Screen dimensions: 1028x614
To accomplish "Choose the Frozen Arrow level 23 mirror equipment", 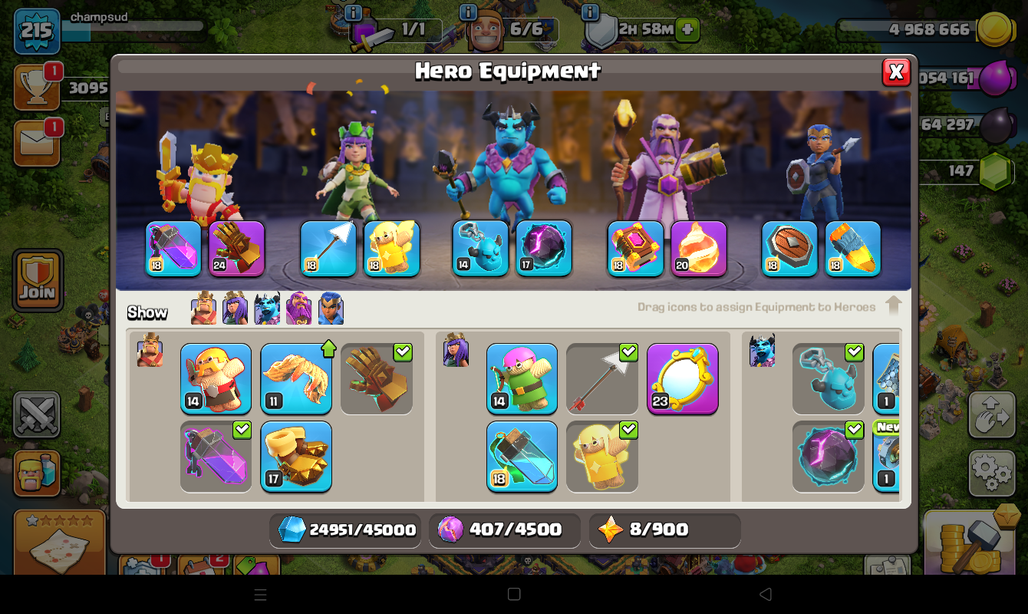I will click(x=682, y=379).
